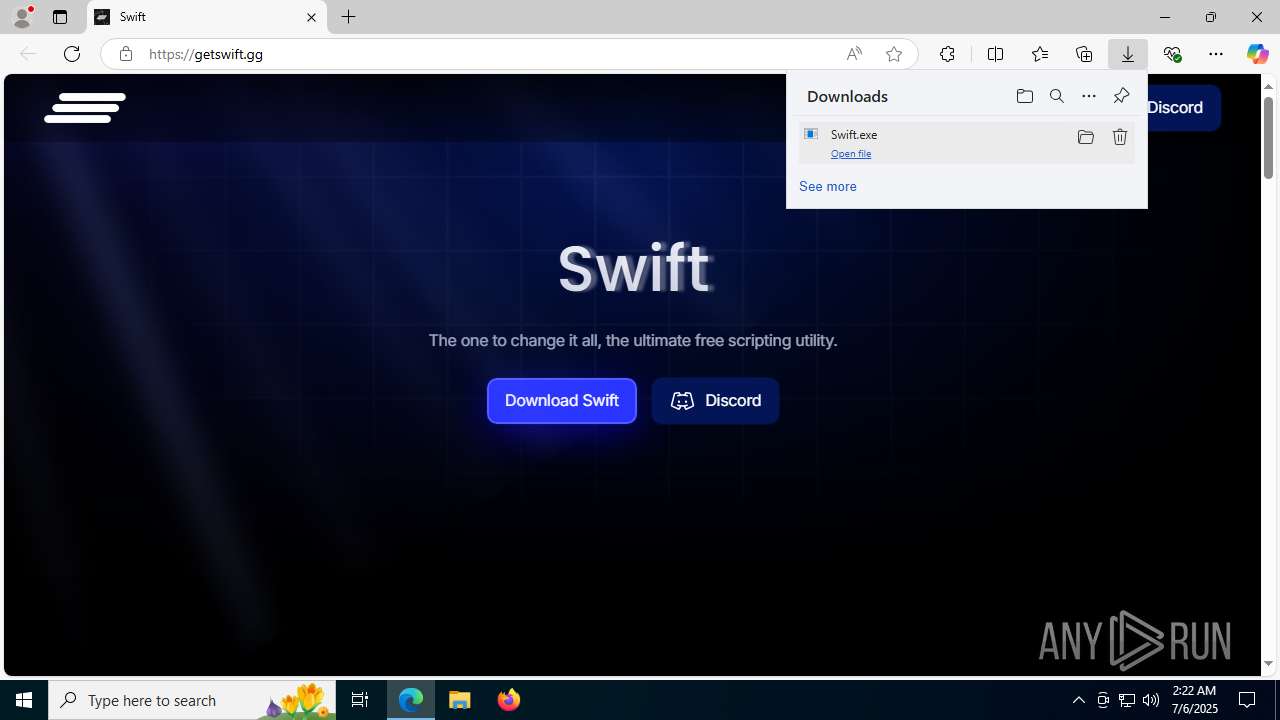Open the taskbar clock and date

tap(1194, 700)
